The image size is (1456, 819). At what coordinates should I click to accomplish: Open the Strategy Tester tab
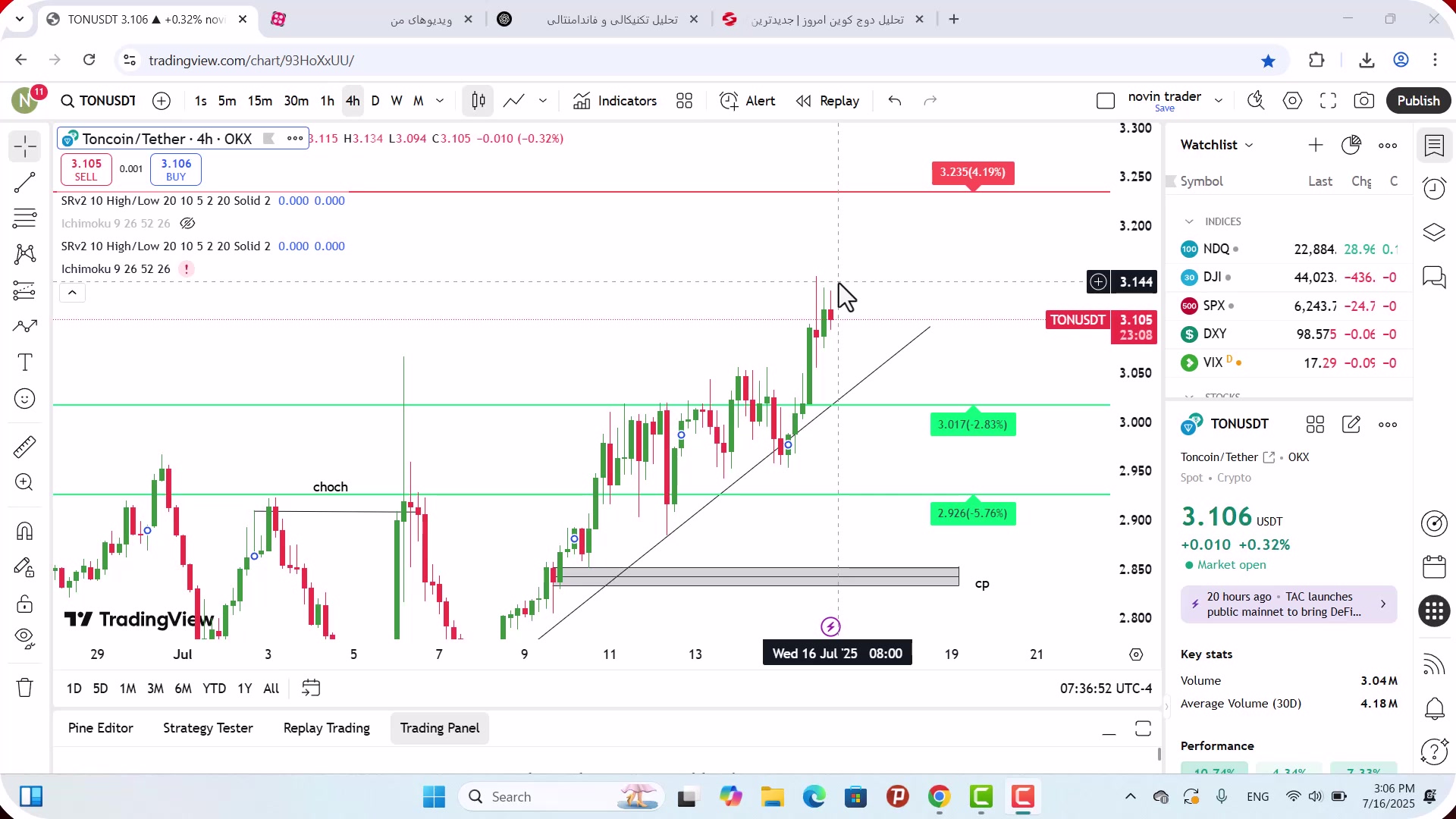click(x=208, y=728)
